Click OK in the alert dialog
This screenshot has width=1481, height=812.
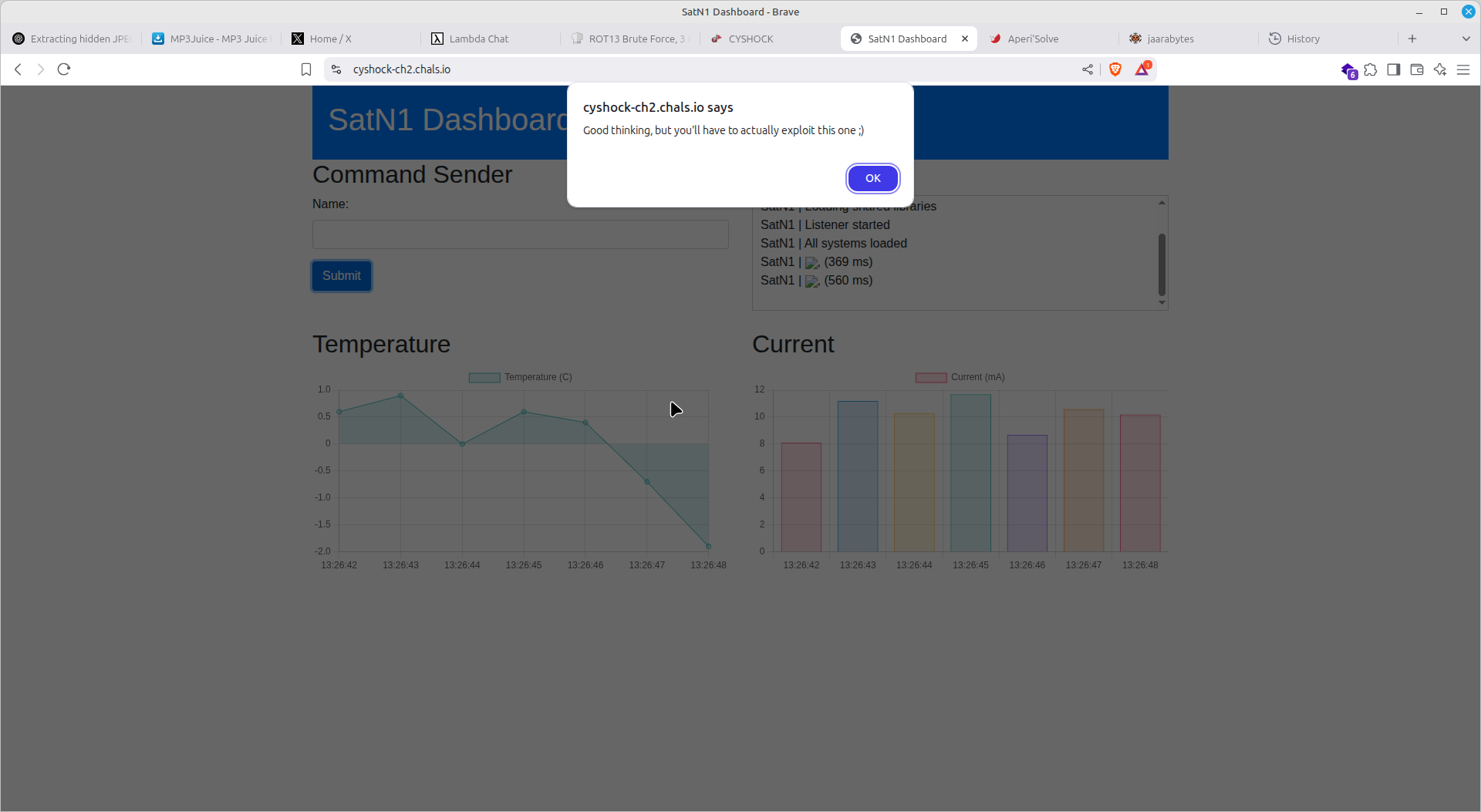pyautogui.click(x=872, y=178)
